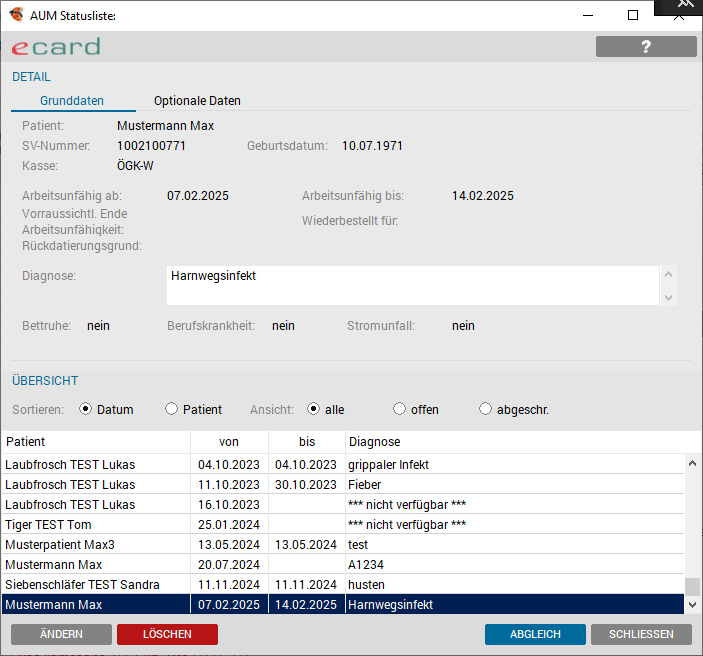Click the 'bis' column header

coord(307,442)
